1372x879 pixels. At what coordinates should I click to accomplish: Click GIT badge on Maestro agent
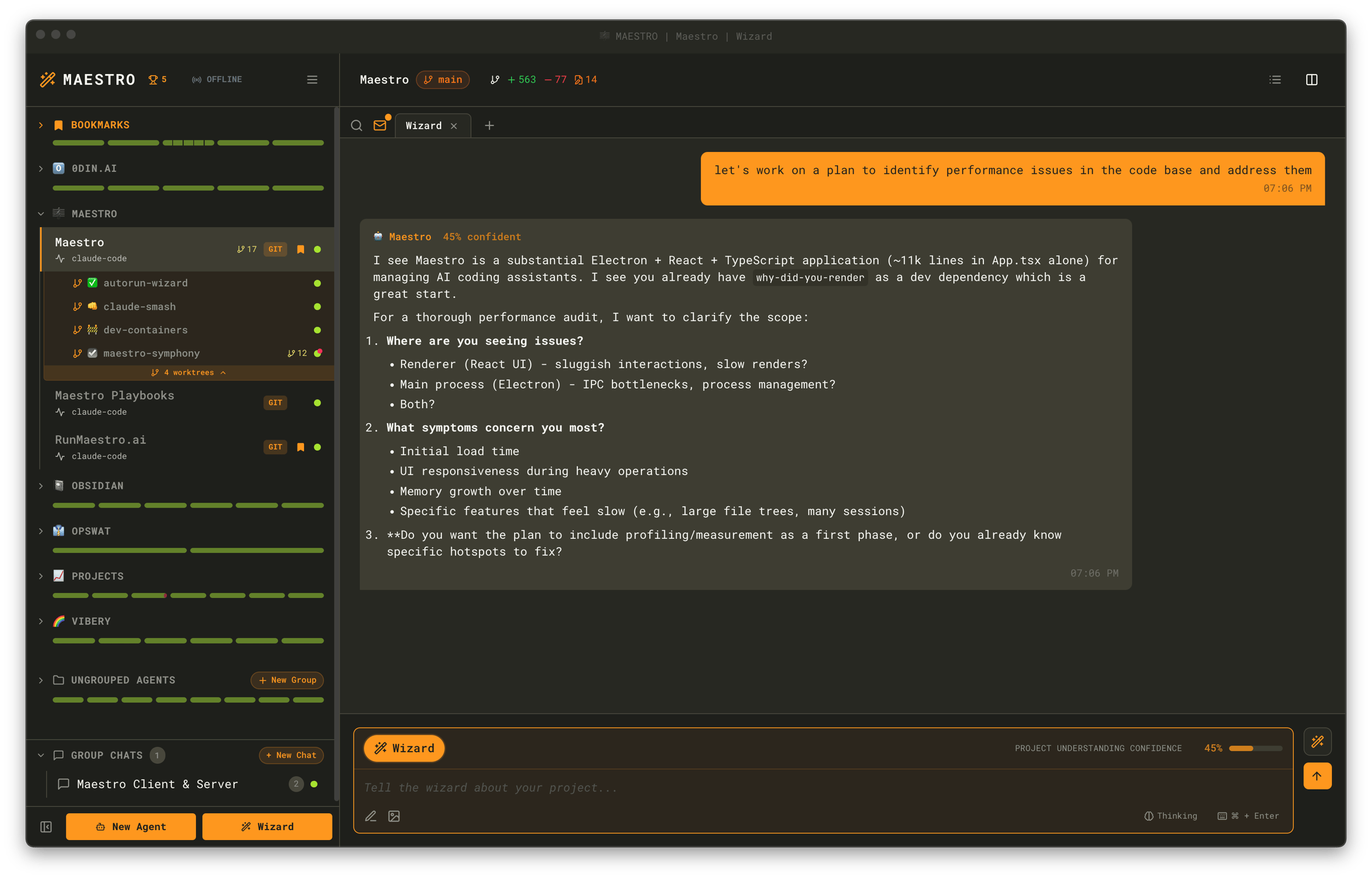click(x=275, y=249)
